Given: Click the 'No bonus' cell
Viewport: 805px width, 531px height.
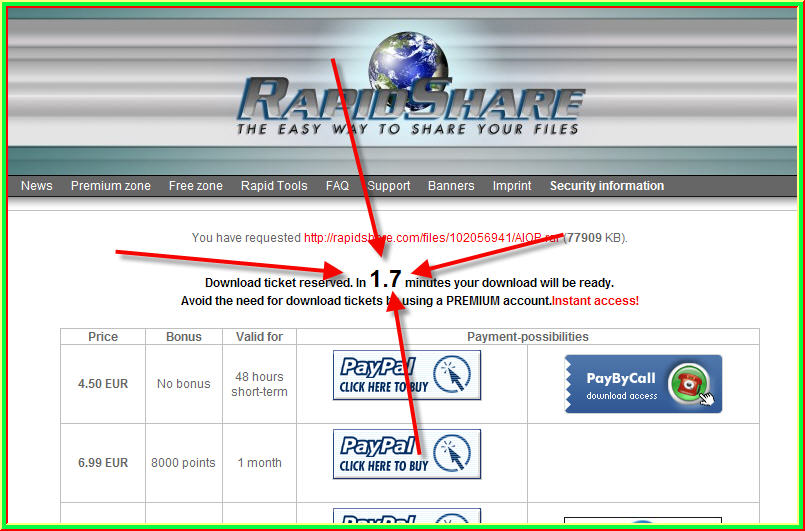Looking at the screenshot, I should tap(184, 384).
